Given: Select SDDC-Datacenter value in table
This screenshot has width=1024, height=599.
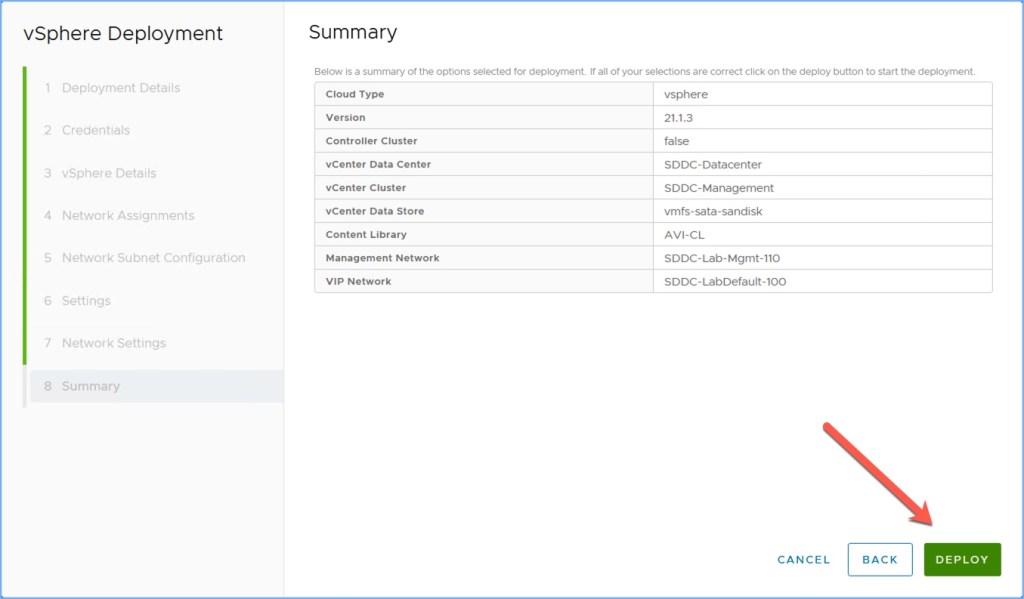Looking at the screenshot, I should [713, 164].
